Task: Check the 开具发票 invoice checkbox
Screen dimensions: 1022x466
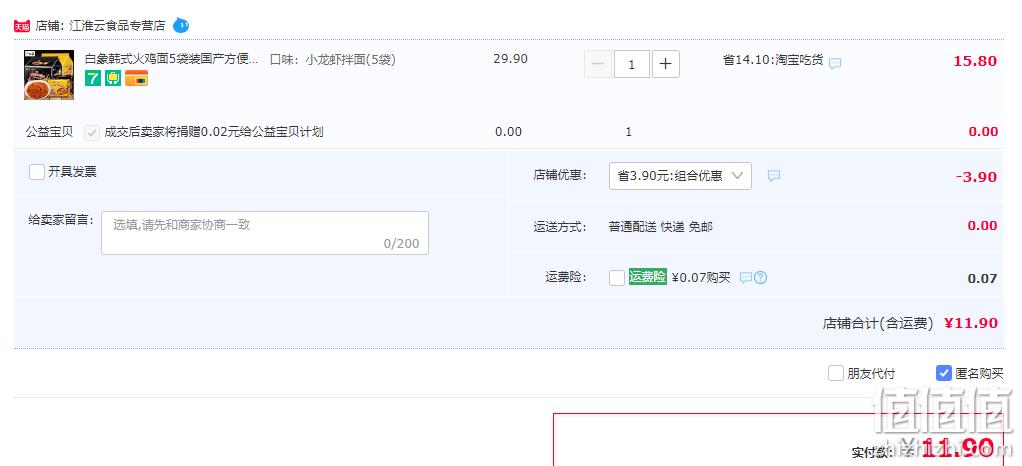Action: (37, 172)
